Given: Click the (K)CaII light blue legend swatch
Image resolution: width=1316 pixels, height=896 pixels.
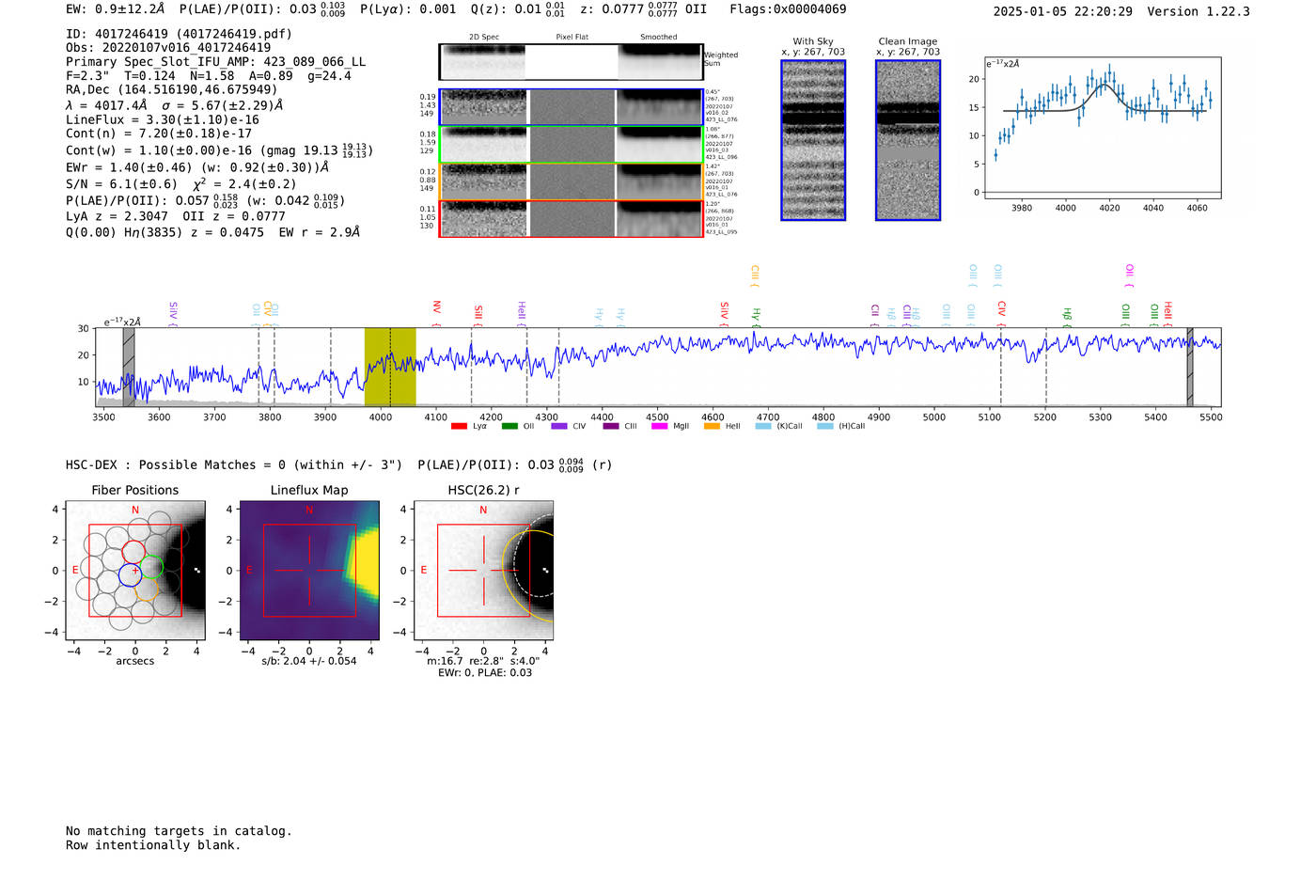Looking at the screenshot, I should tap(763, 426).
